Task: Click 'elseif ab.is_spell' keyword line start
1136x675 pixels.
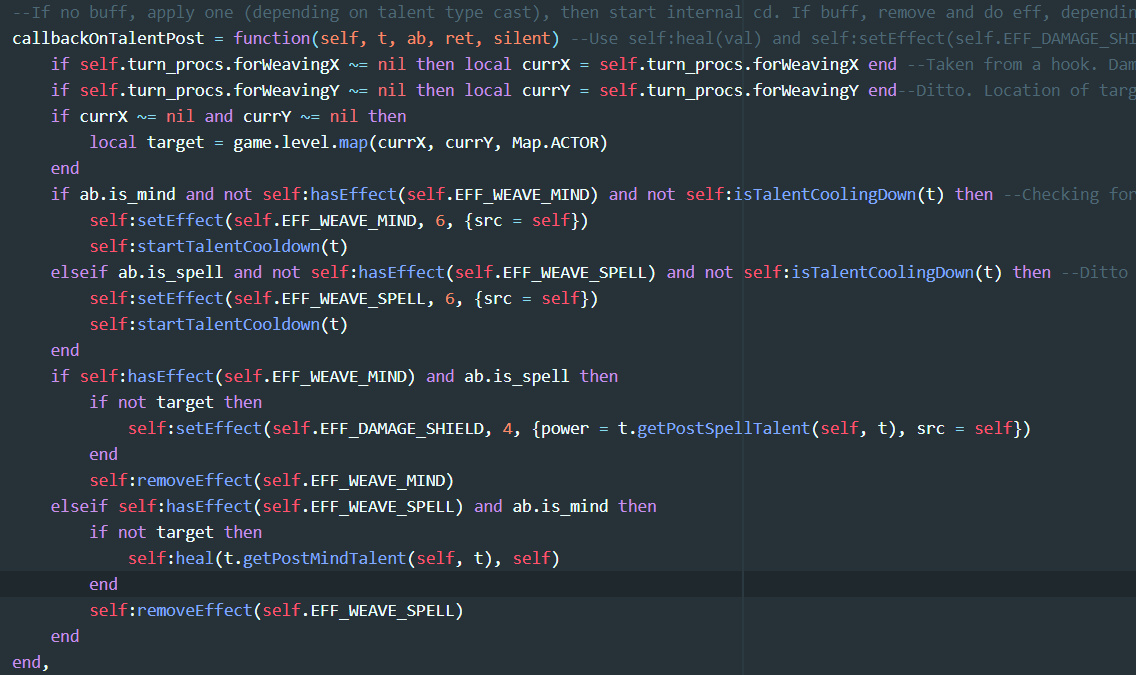Action: tap(137, 273)
